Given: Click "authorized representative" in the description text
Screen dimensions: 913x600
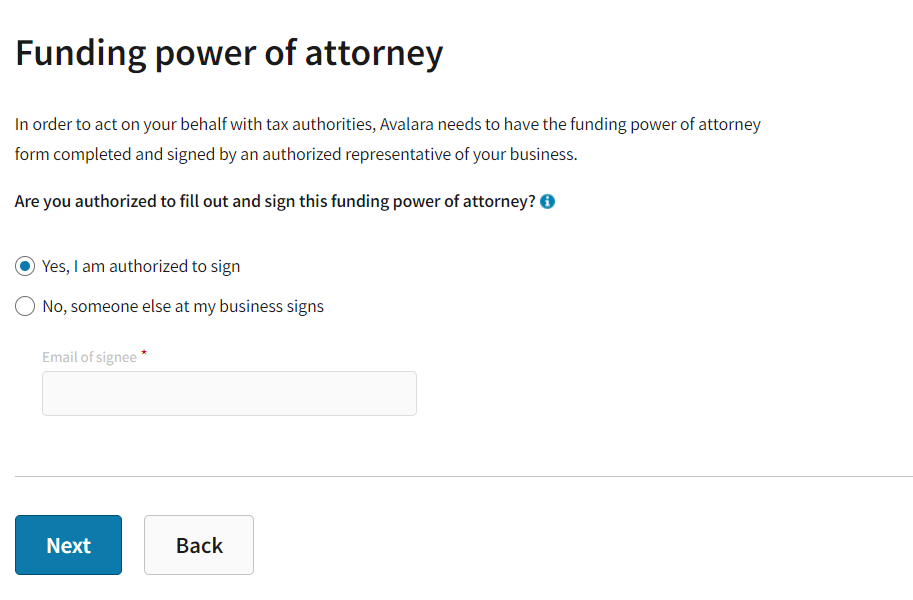Looking at the screenshot, I should click(379, 155).
